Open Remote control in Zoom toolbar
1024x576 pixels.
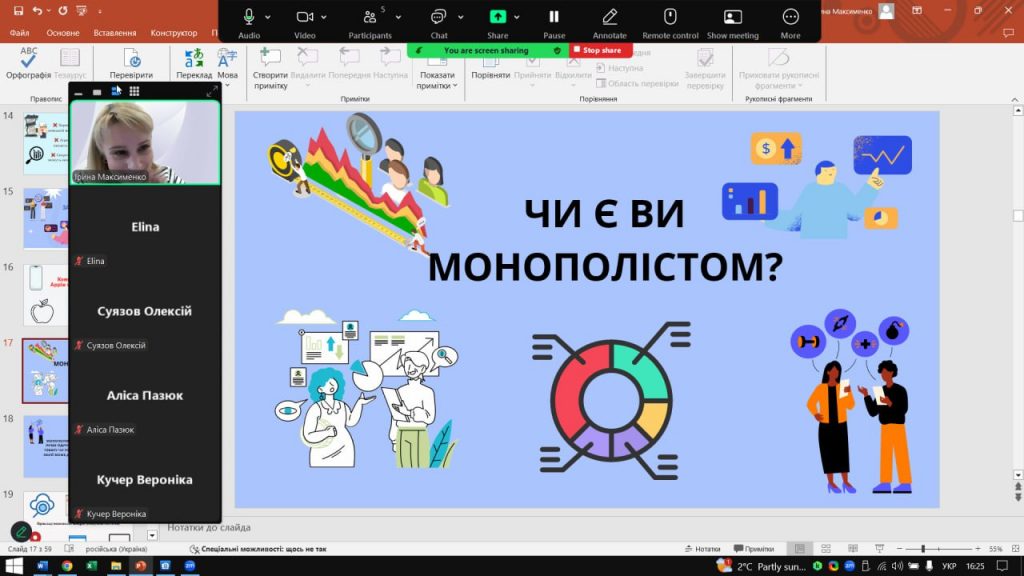click(x=670, y=18)
